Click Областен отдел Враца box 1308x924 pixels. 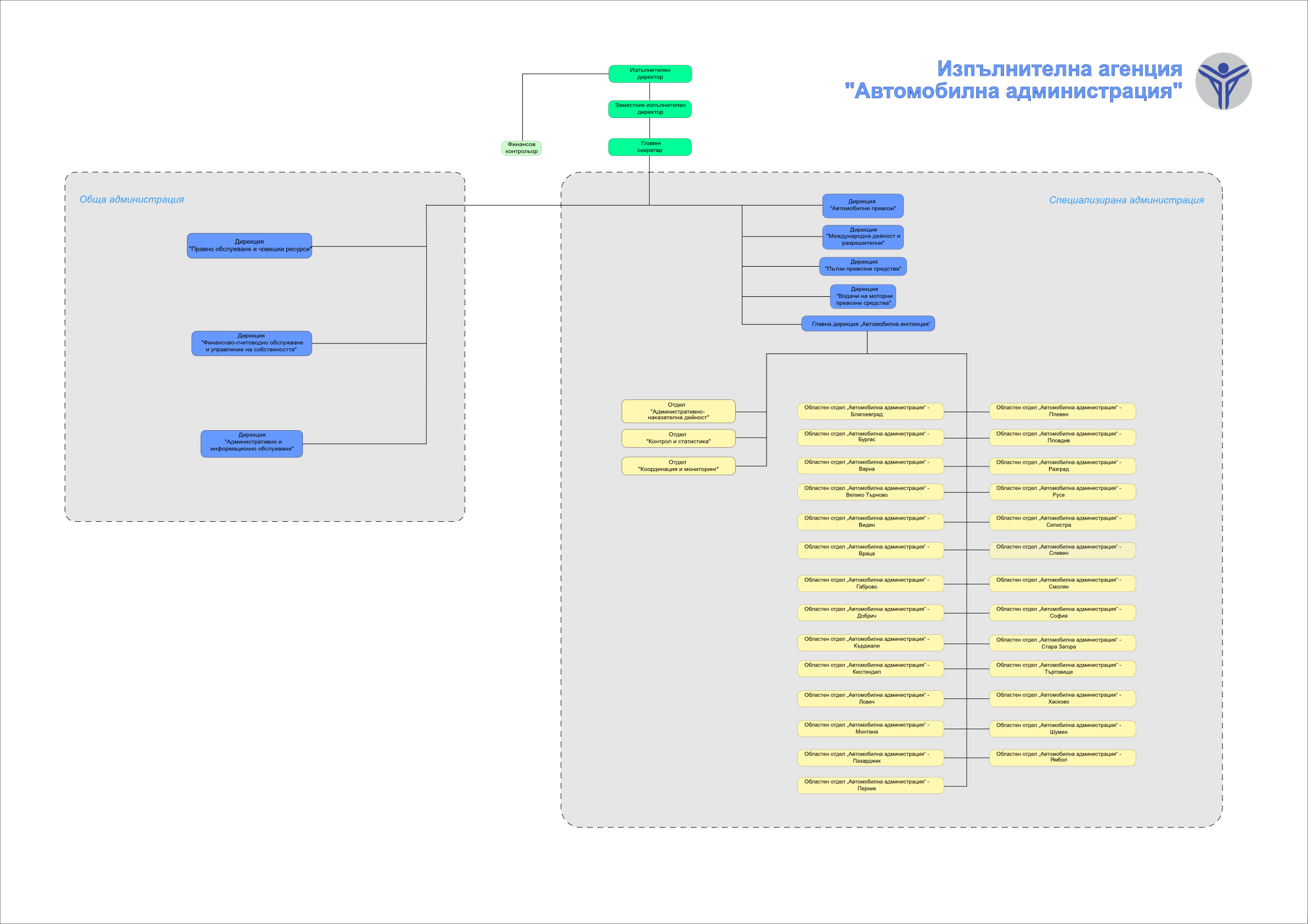871,550
